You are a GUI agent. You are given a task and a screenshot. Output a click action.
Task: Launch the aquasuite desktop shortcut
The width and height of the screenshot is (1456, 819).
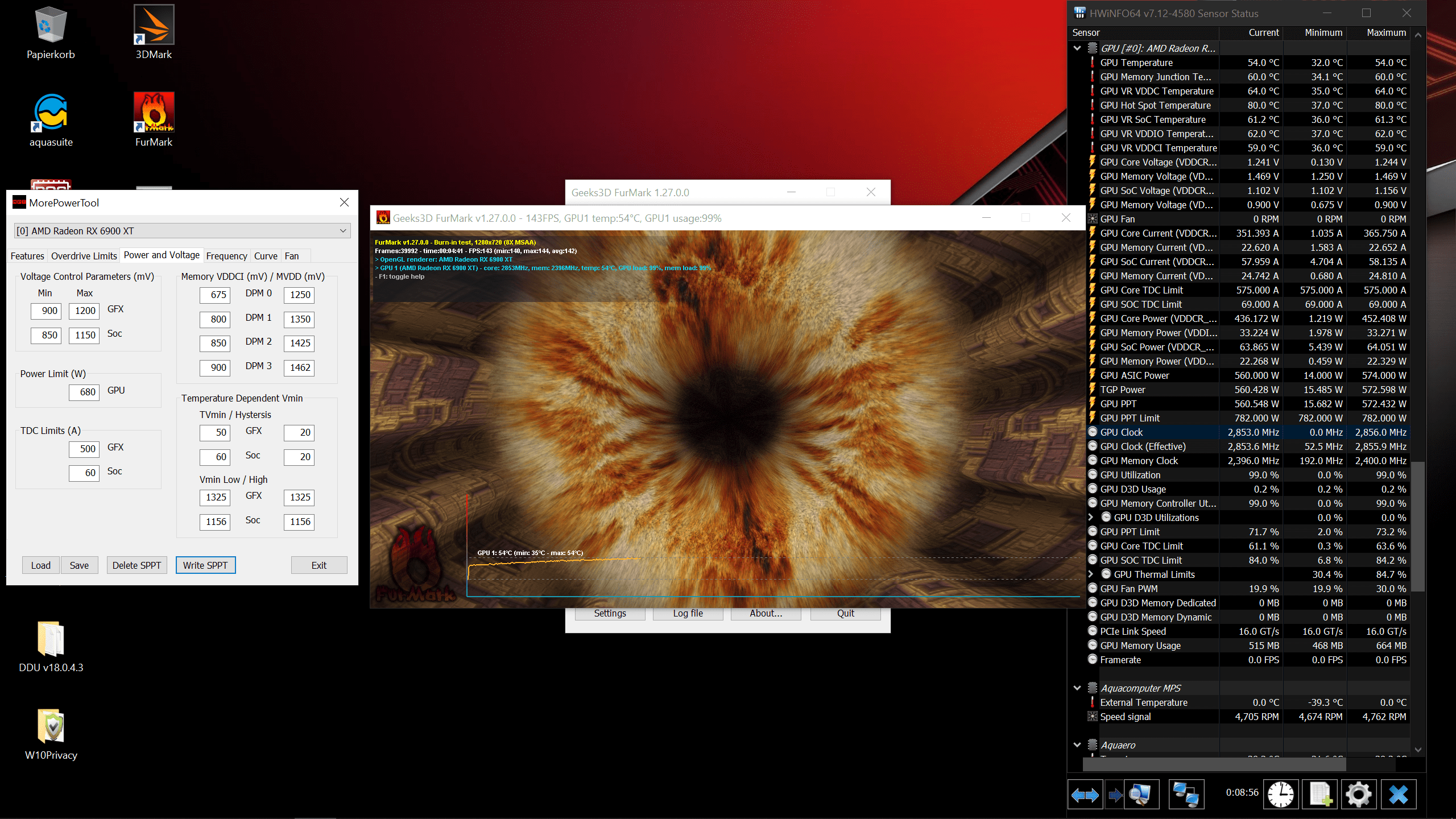coord(51,119)
